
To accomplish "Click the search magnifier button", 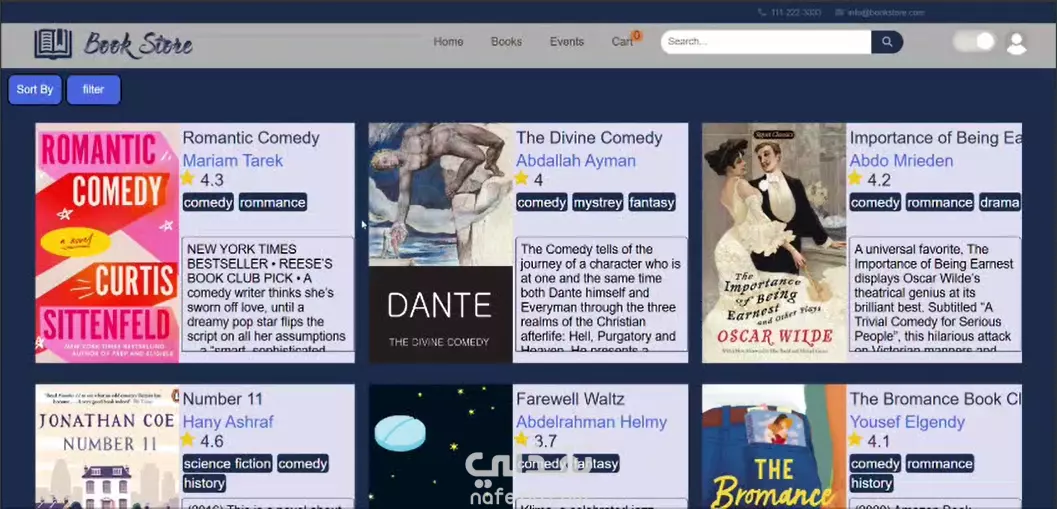I will tap(887, 42).
